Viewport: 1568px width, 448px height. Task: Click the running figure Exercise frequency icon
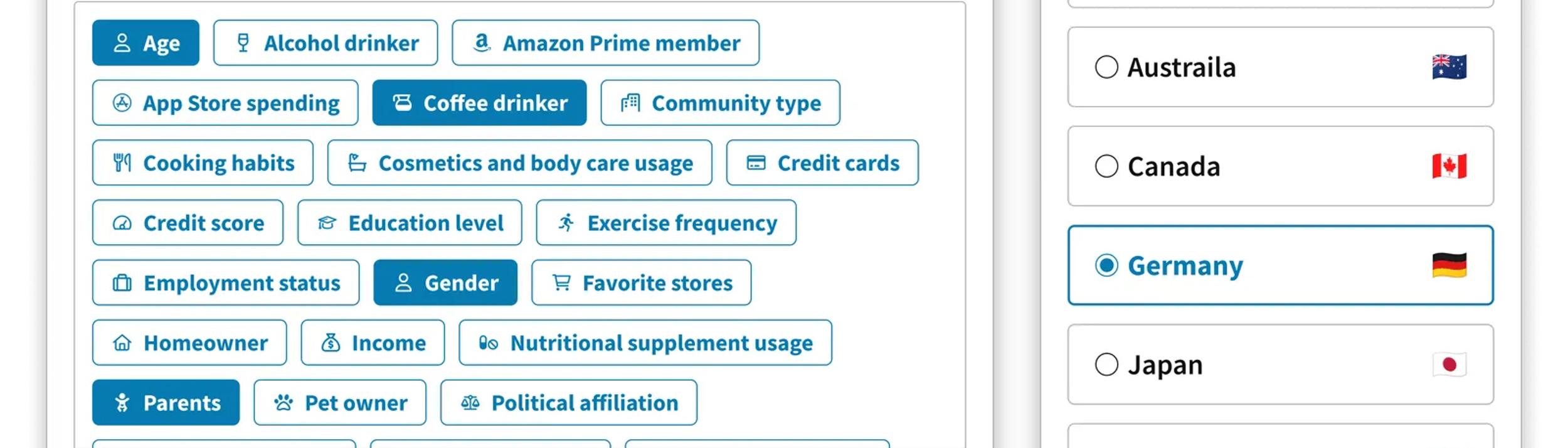pyautogui.click(x=566, y=223)
